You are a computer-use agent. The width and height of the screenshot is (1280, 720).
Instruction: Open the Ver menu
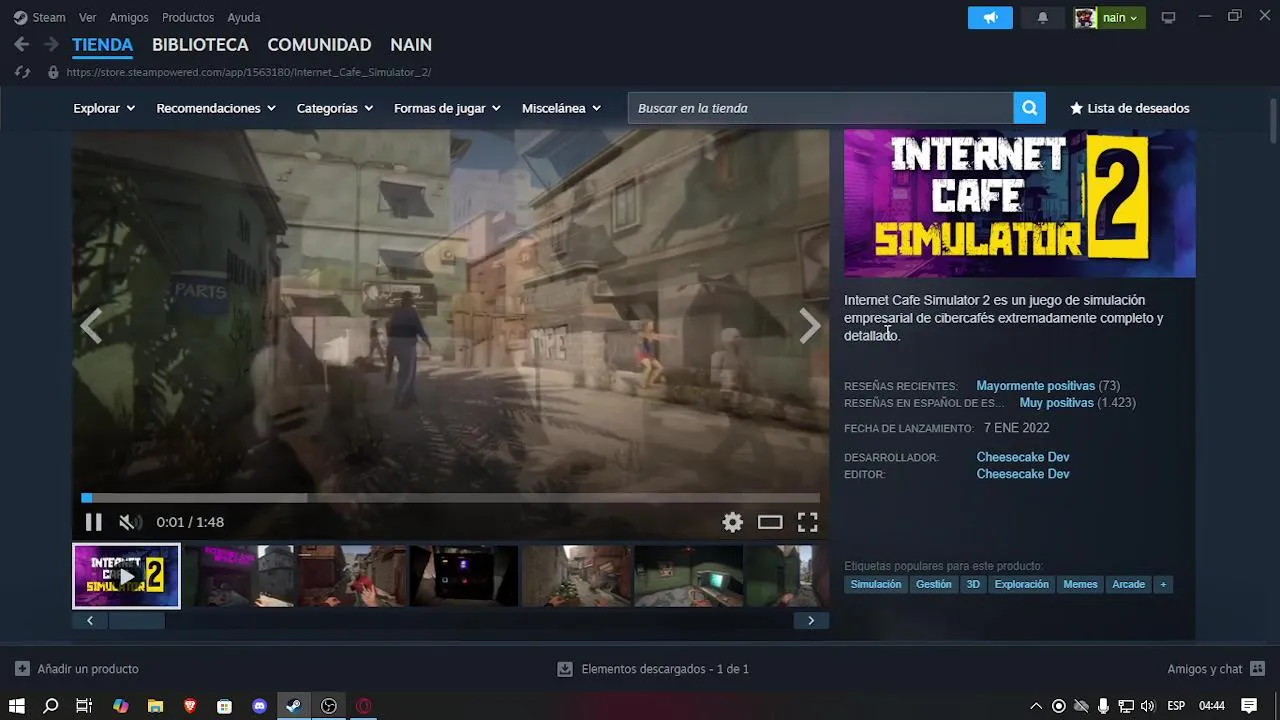click(88, 17)
